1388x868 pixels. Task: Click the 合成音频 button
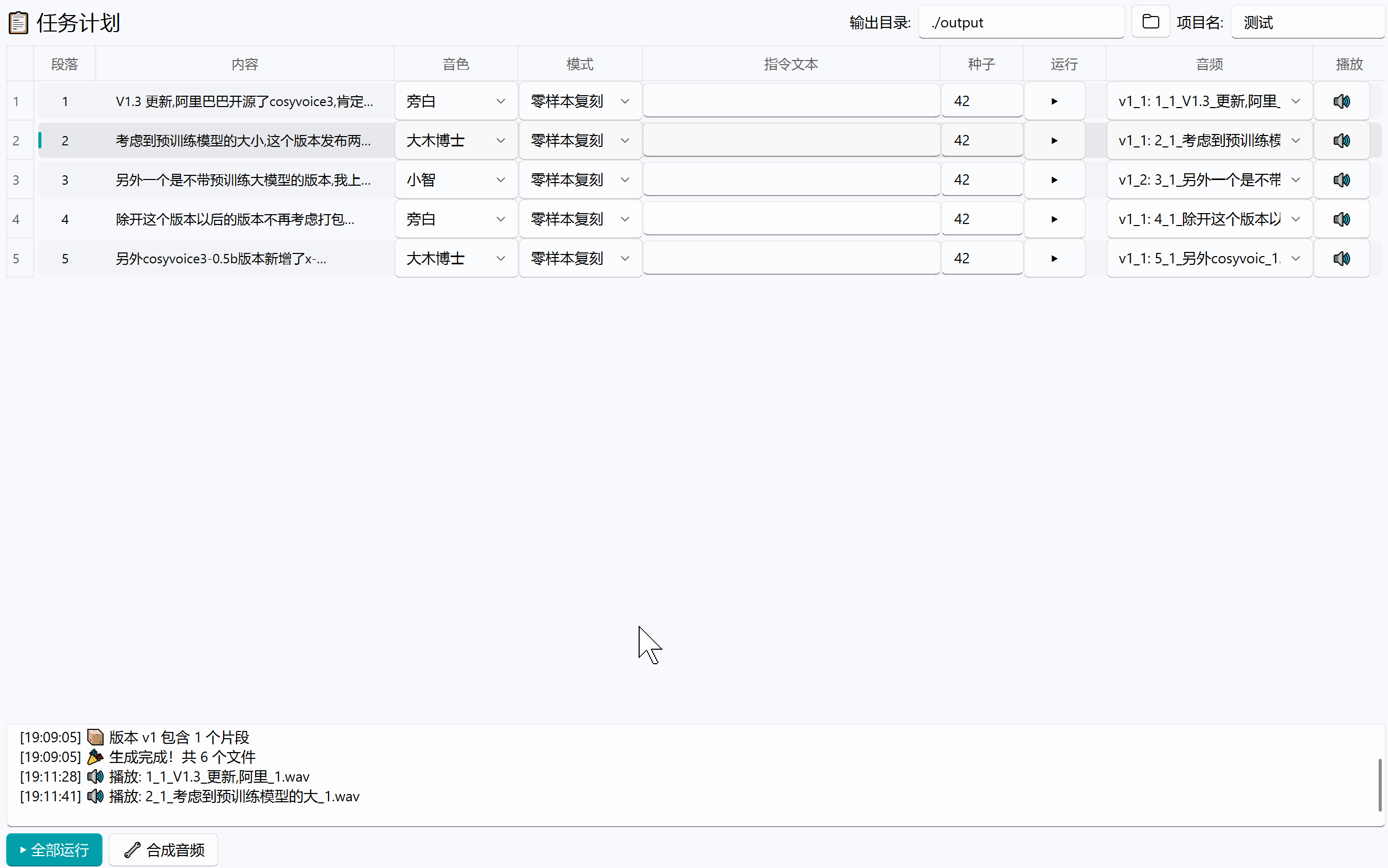pos(164,849)
